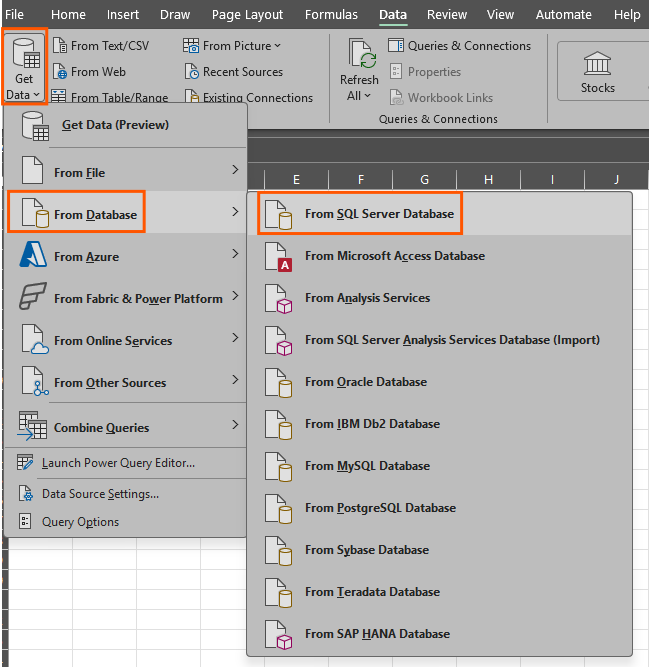Choose From IBM Db2 Database
The width and height of the screenshot is (649, 667).
439,424
